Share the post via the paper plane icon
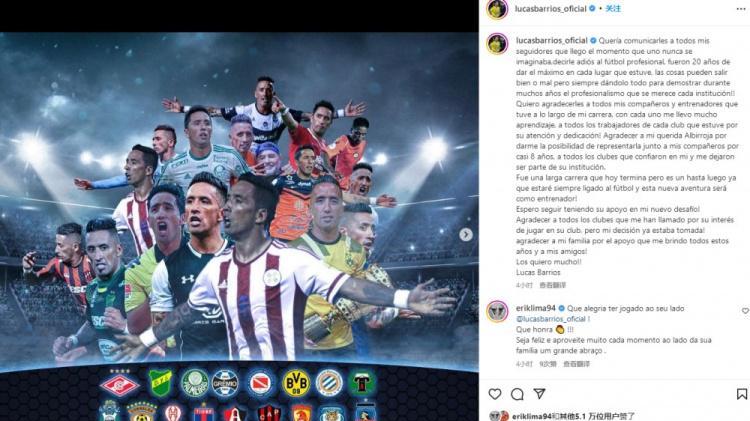 [540, 393]
